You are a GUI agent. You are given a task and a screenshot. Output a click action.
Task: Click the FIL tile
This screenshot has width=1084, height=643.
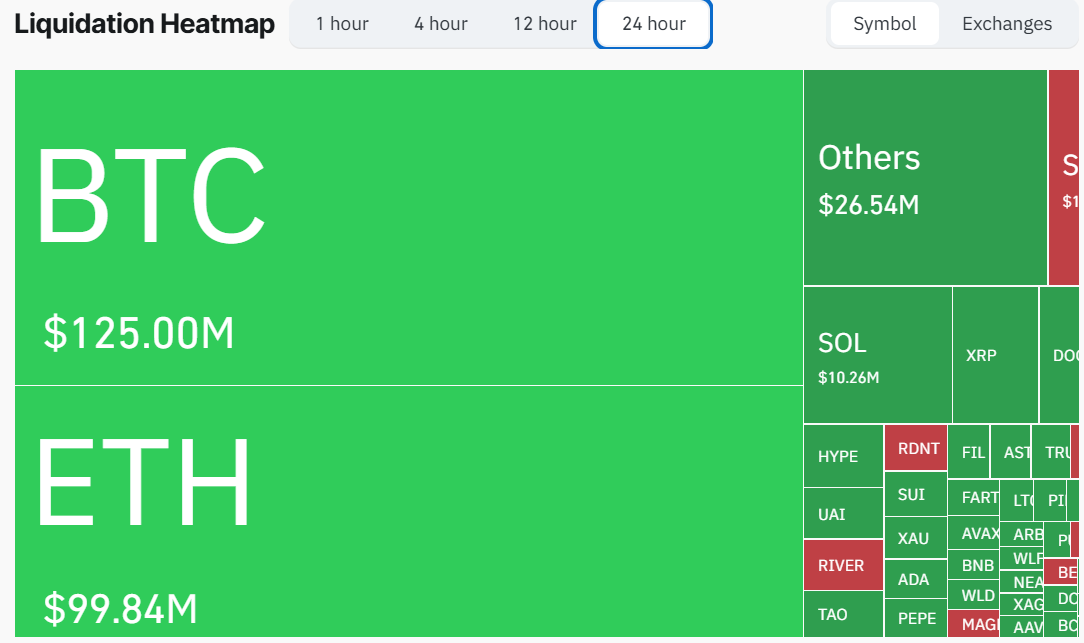(969, 450)
